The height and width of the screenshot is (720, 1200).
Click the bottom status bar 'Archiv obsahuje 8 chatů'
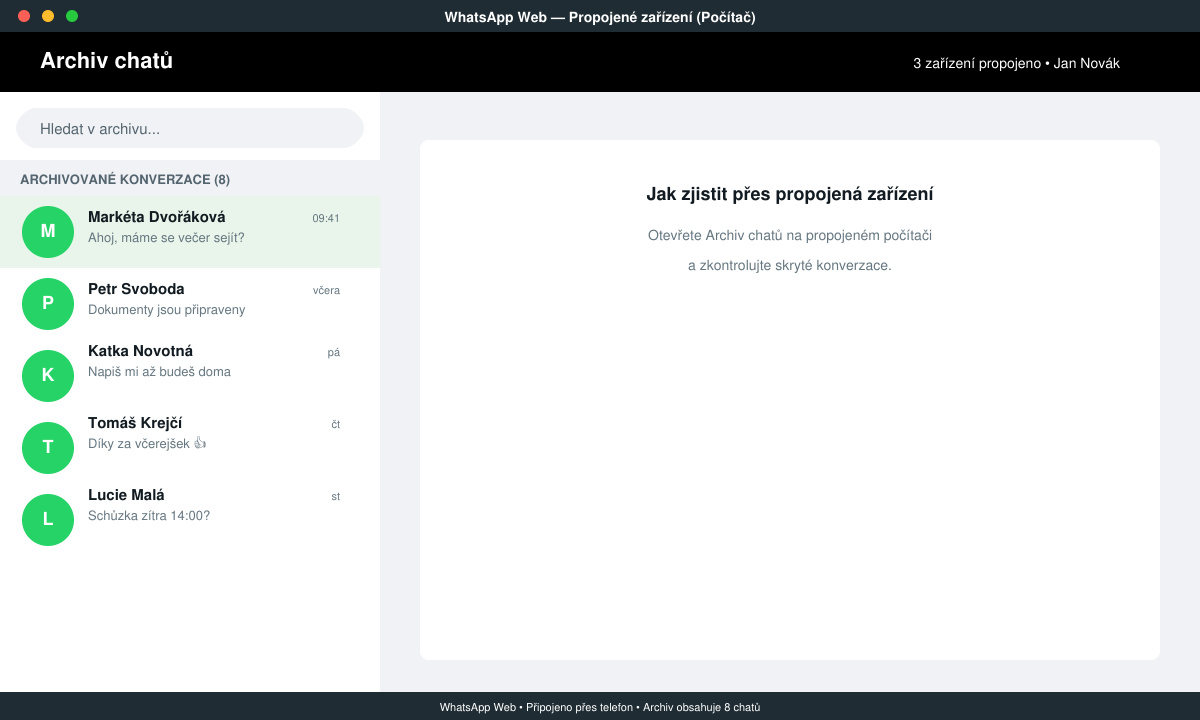click(701, 707)
